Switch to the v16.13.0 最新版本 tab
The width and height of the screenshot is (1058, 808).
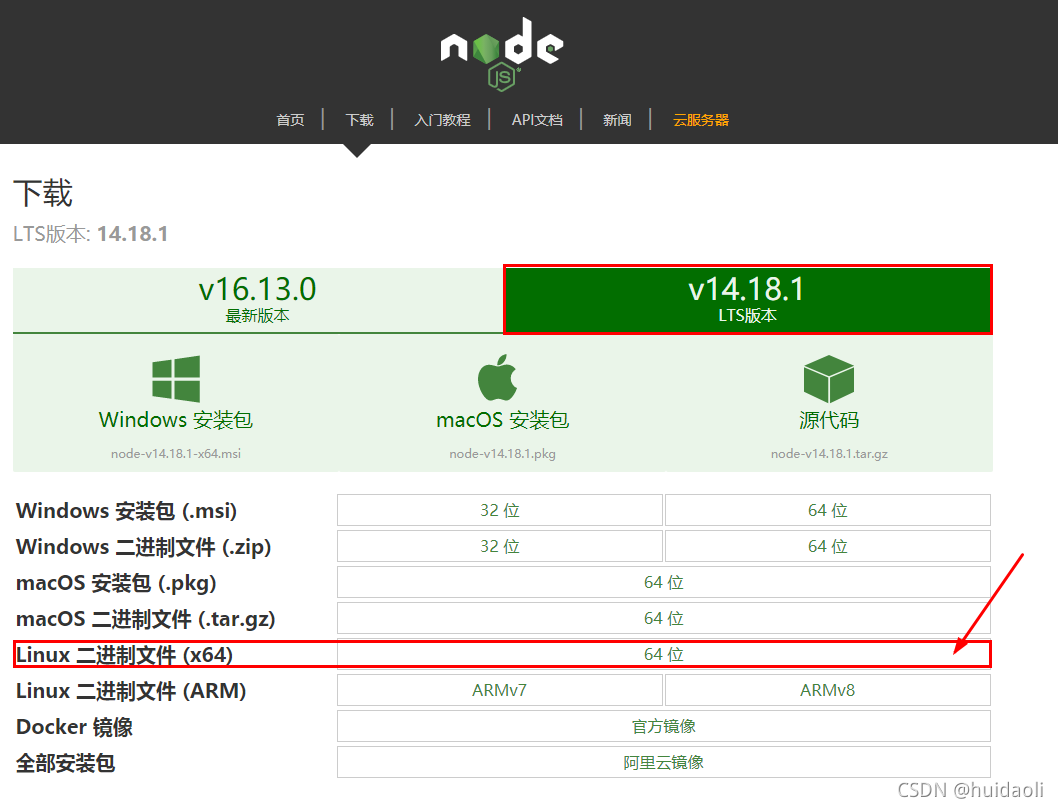(x=258, y=300)
